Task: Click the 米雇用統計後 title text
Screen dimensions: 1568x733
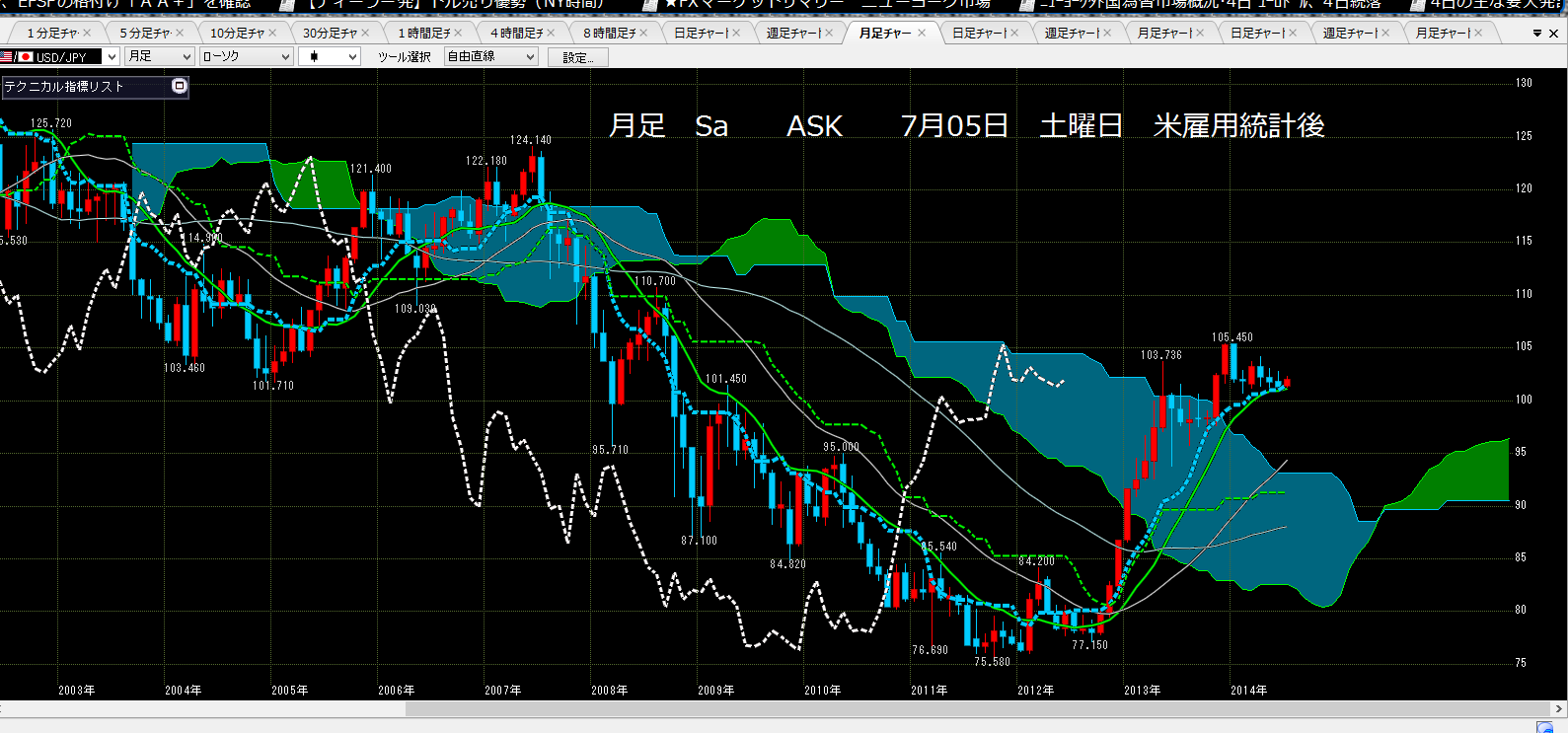Action: (1239, 126)
